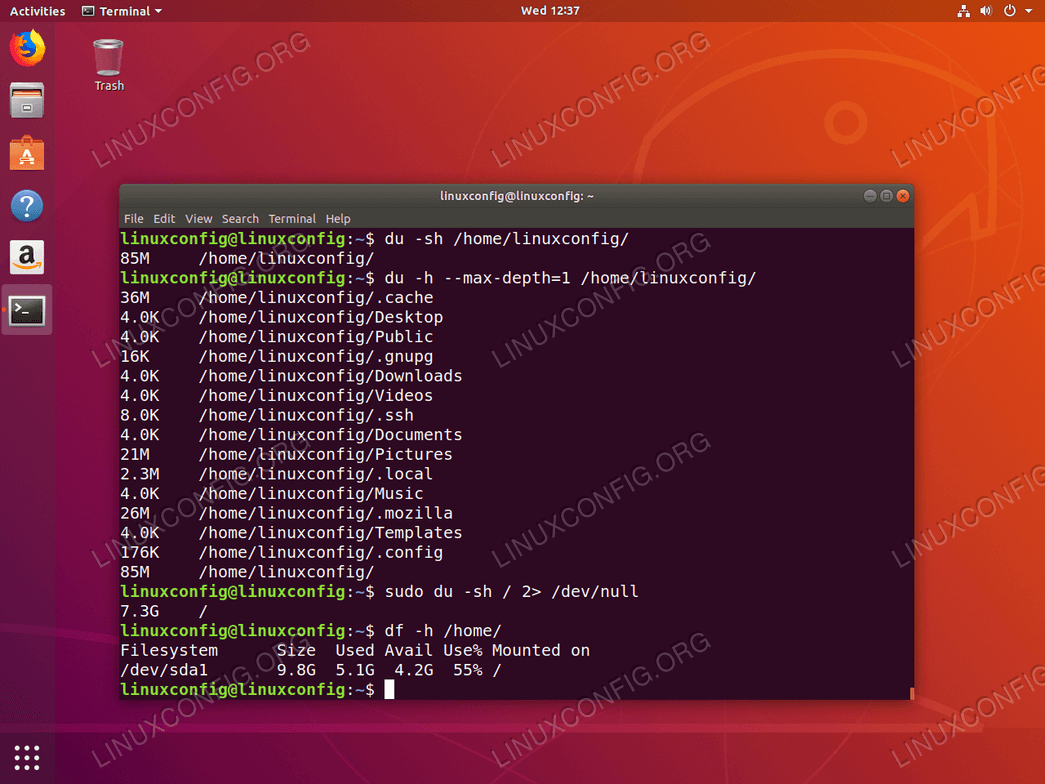Click the '36M' size value
1045x784 pixels.
(x=135, y=297)
